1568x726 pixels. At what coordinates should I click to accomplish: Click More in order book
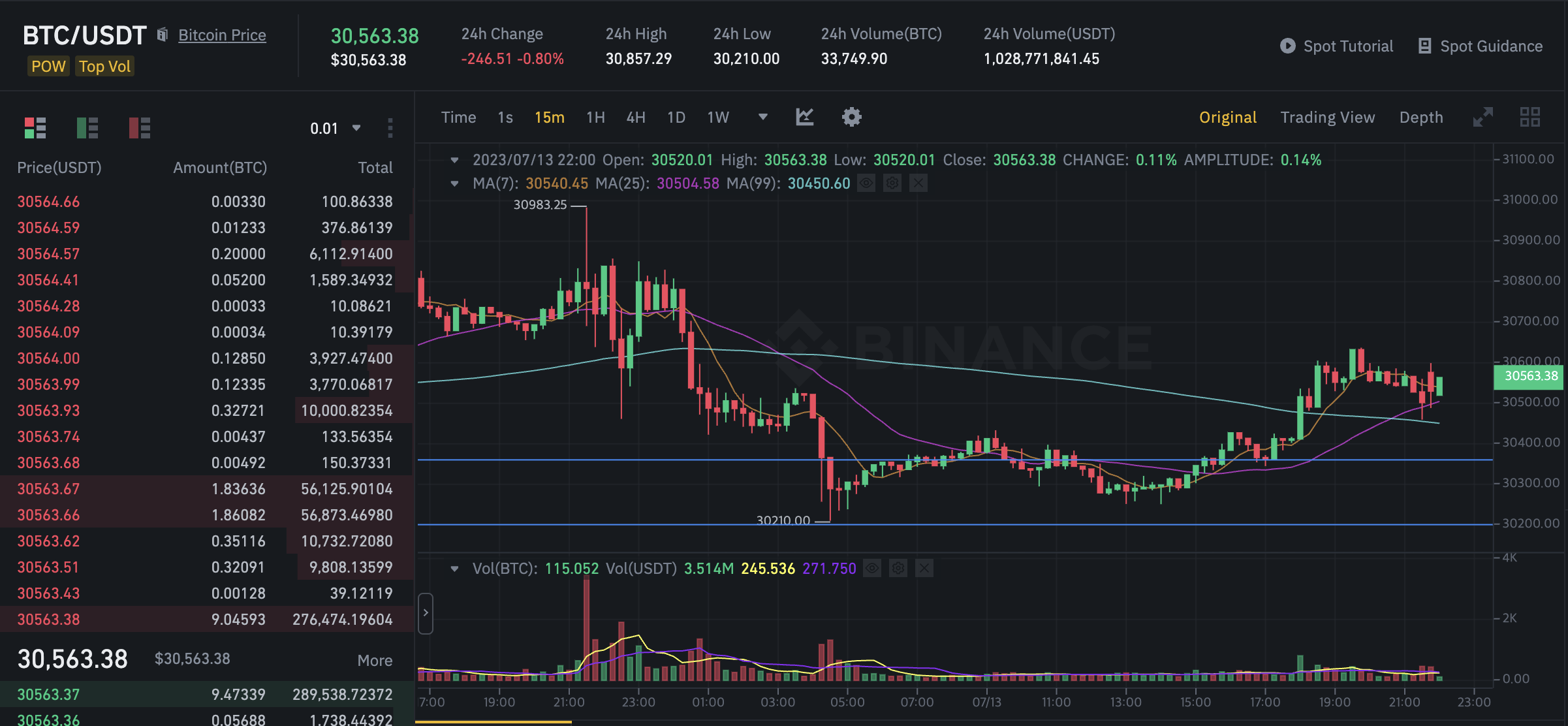pos(375,660)
